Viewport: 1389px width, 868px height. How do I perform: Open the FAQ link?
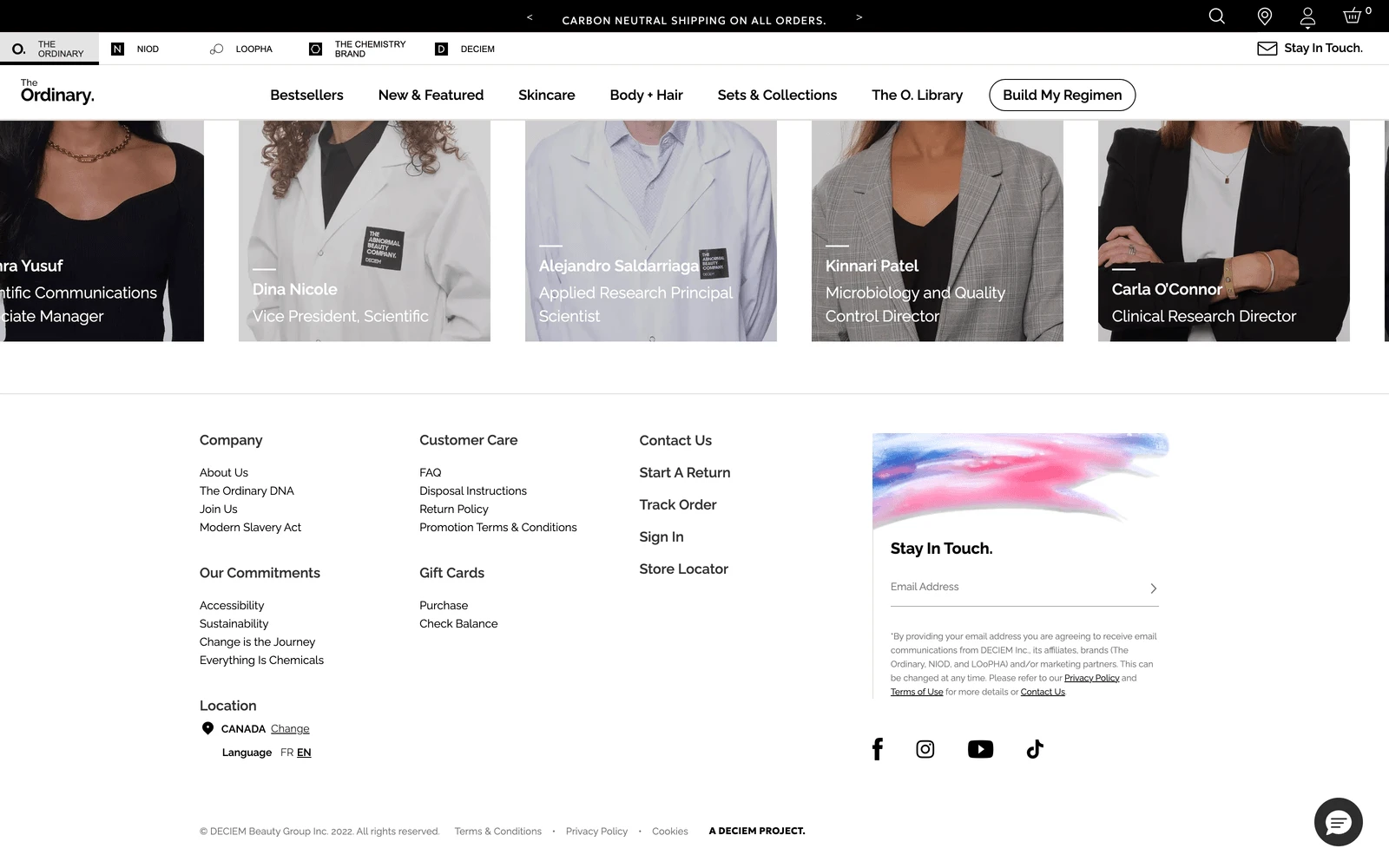431,473
